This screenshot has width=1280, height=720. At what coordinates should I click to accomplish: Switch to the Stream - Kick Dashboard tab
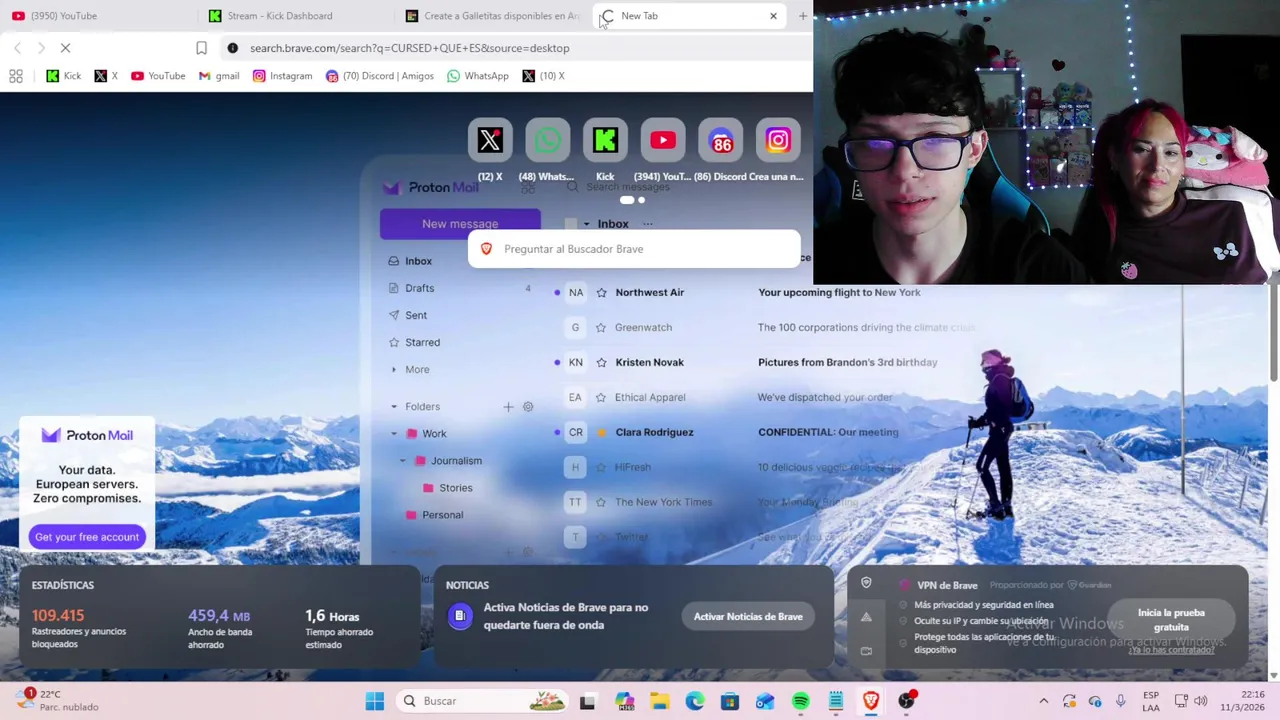coord(298,16)
